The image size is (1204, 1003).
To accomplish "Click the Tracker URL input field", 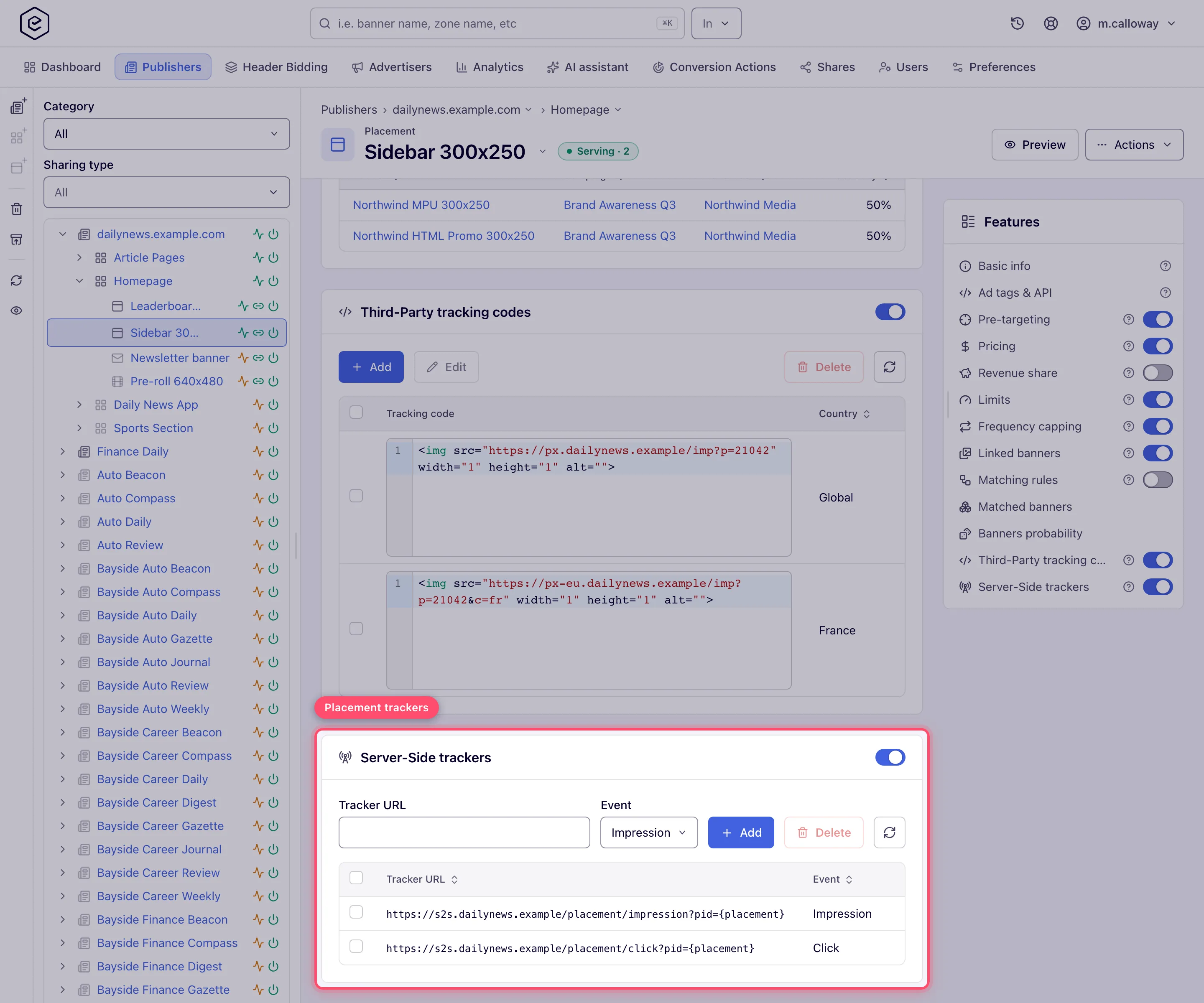I will pos(464,832).
